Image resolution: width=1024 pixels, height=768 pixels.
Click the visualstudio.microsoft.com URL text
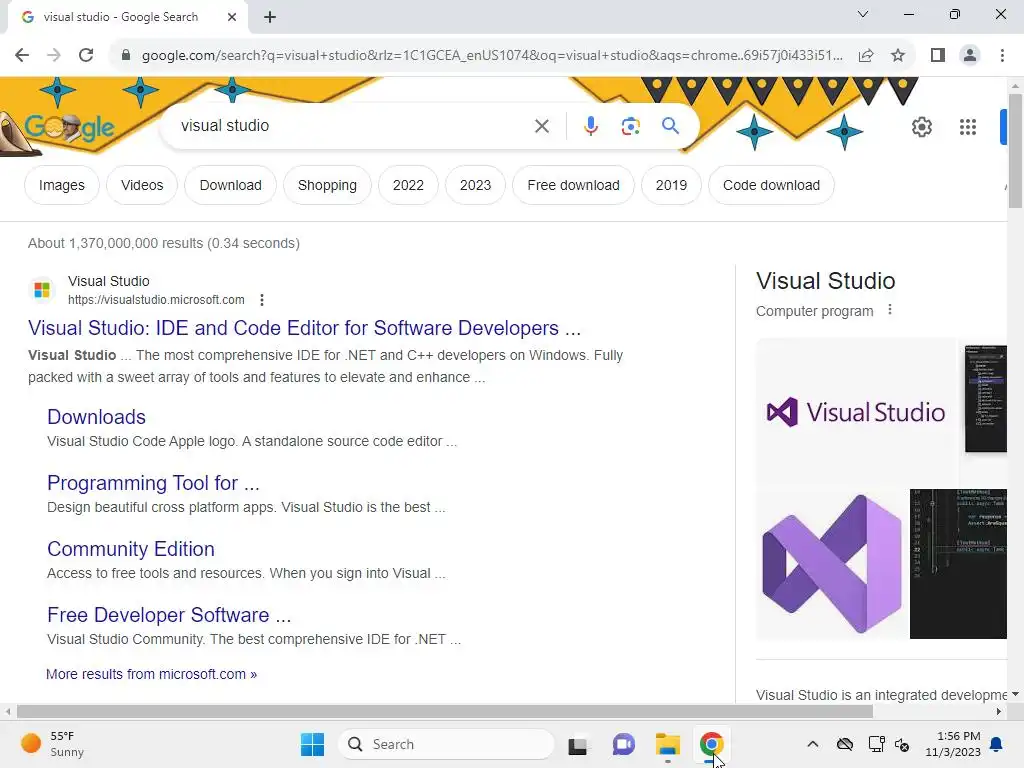click(156, 300)
